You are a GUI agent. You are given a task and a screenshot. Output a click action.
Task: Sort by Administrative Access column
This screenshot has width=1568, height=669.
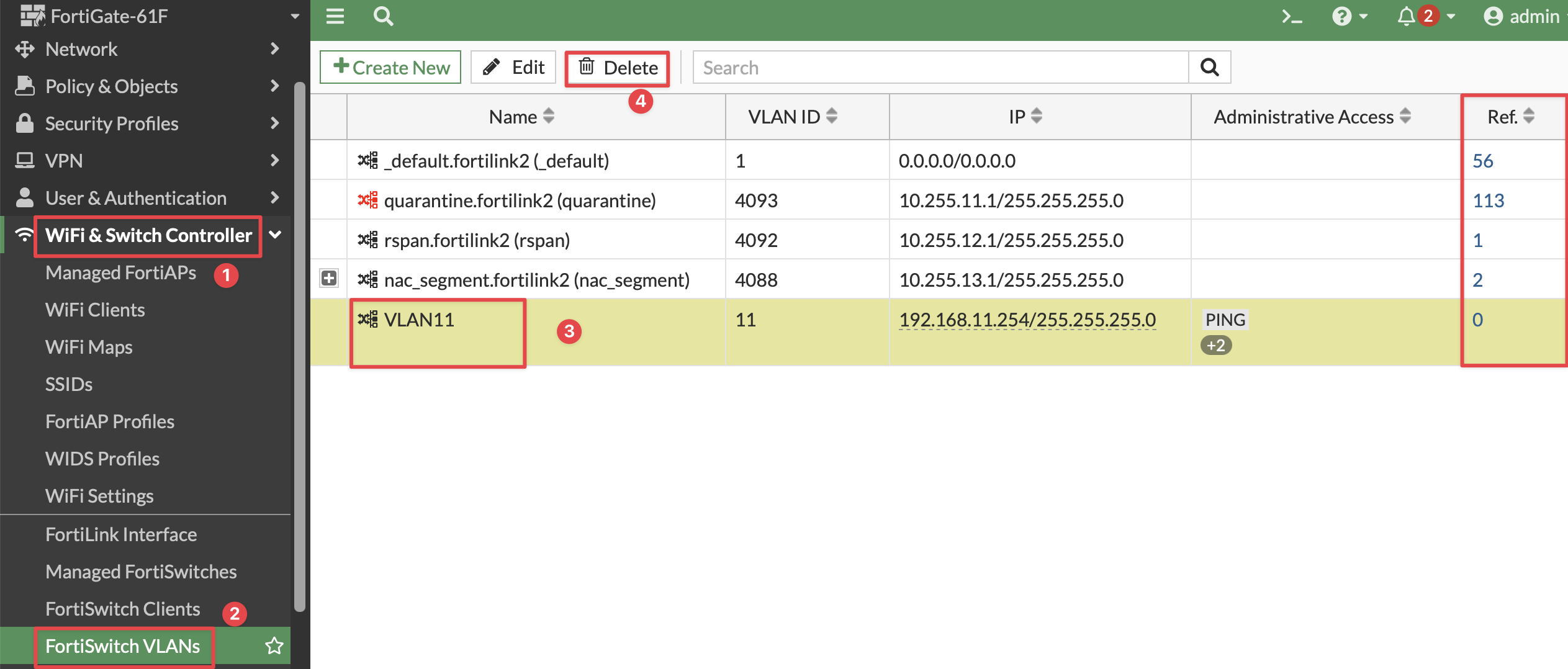1325,117
